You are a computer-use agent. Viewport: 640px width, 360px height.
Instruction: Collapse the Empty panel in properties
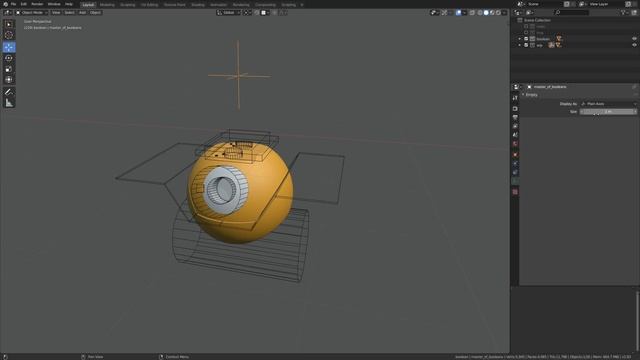523,95
